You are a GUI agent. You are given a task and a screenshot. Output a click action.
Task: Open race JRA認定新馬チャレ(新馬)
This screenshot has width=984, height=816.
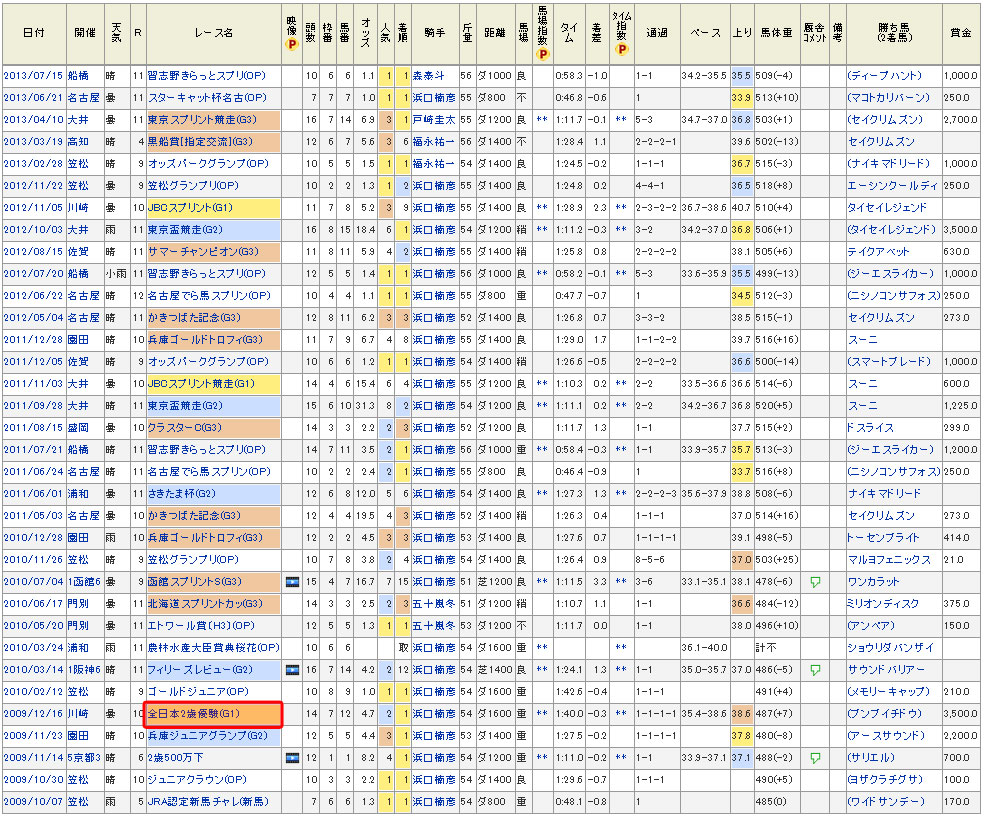pos(208,802)
